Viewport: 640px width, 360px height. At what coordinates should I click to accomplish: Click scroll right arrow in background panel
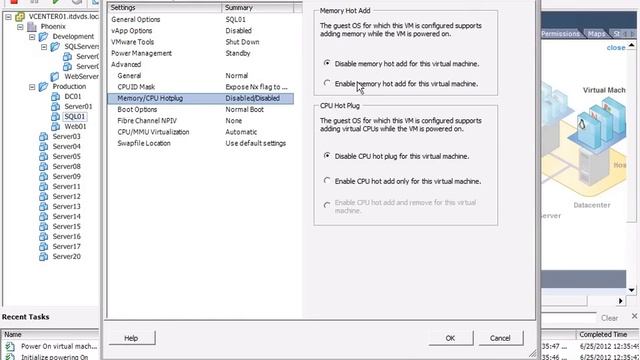[620, 301]
